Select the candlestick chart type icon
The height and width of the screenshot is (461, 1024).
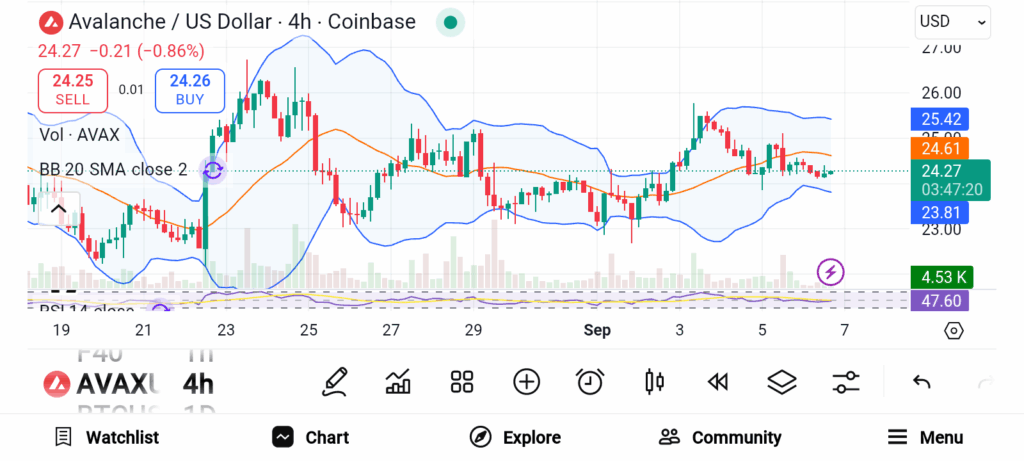click(x=655, y=381)
